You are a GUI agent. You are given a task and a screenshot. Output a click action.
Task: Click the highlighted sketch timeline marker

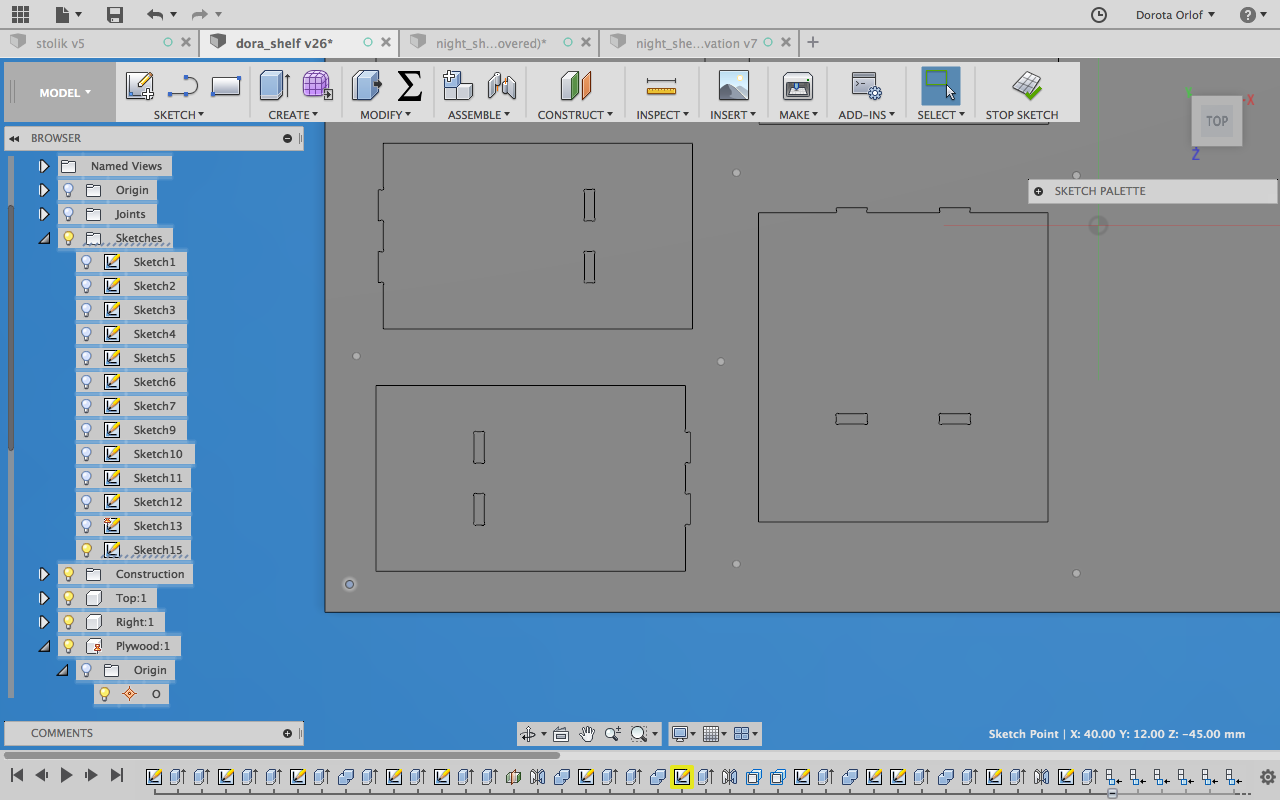coord(682,777)
